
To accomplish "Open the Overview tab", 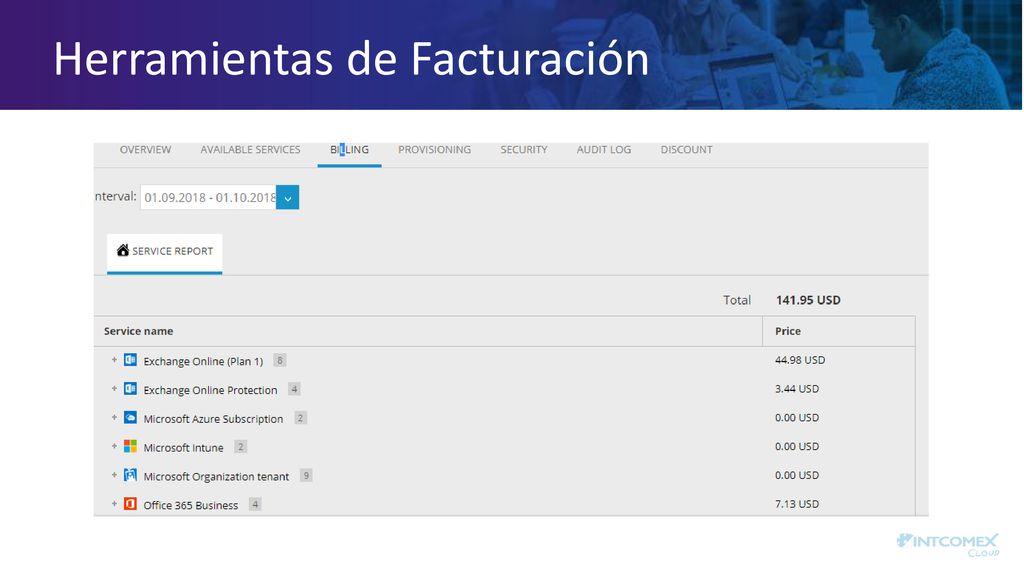I will click(145, 150).
